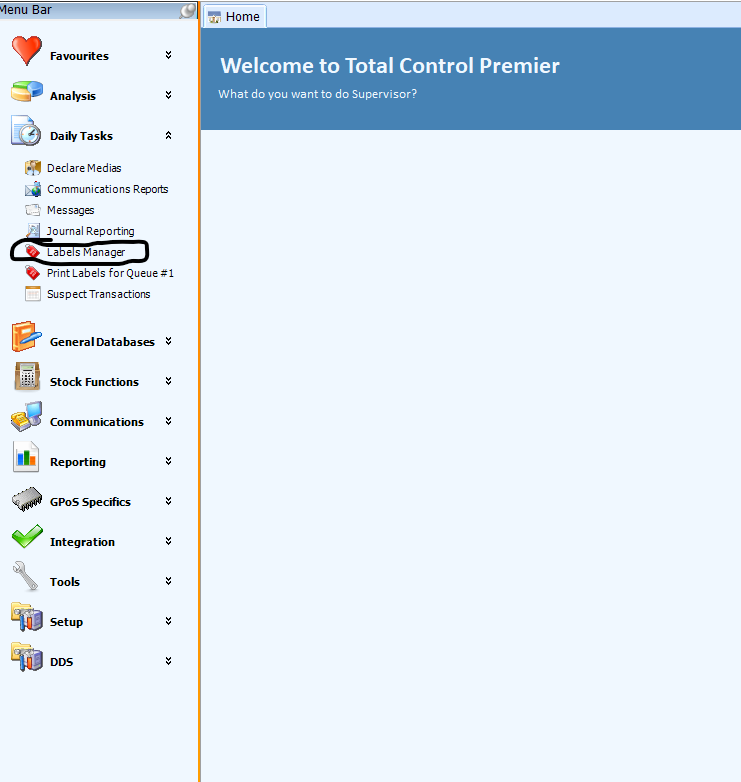
Task: Click the Tools heading text
Action: coord(65,582)
